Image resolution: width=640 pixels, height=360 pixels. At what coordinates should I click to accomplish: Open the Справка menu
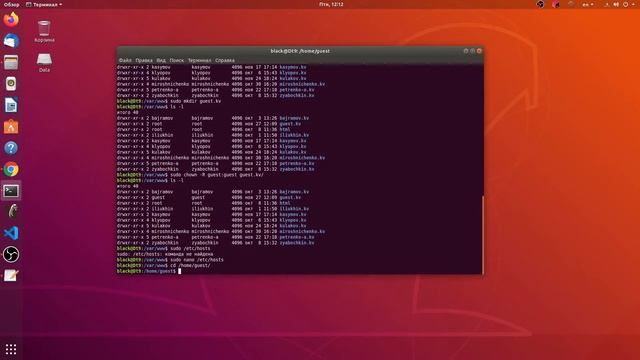(x=225, y=60)
